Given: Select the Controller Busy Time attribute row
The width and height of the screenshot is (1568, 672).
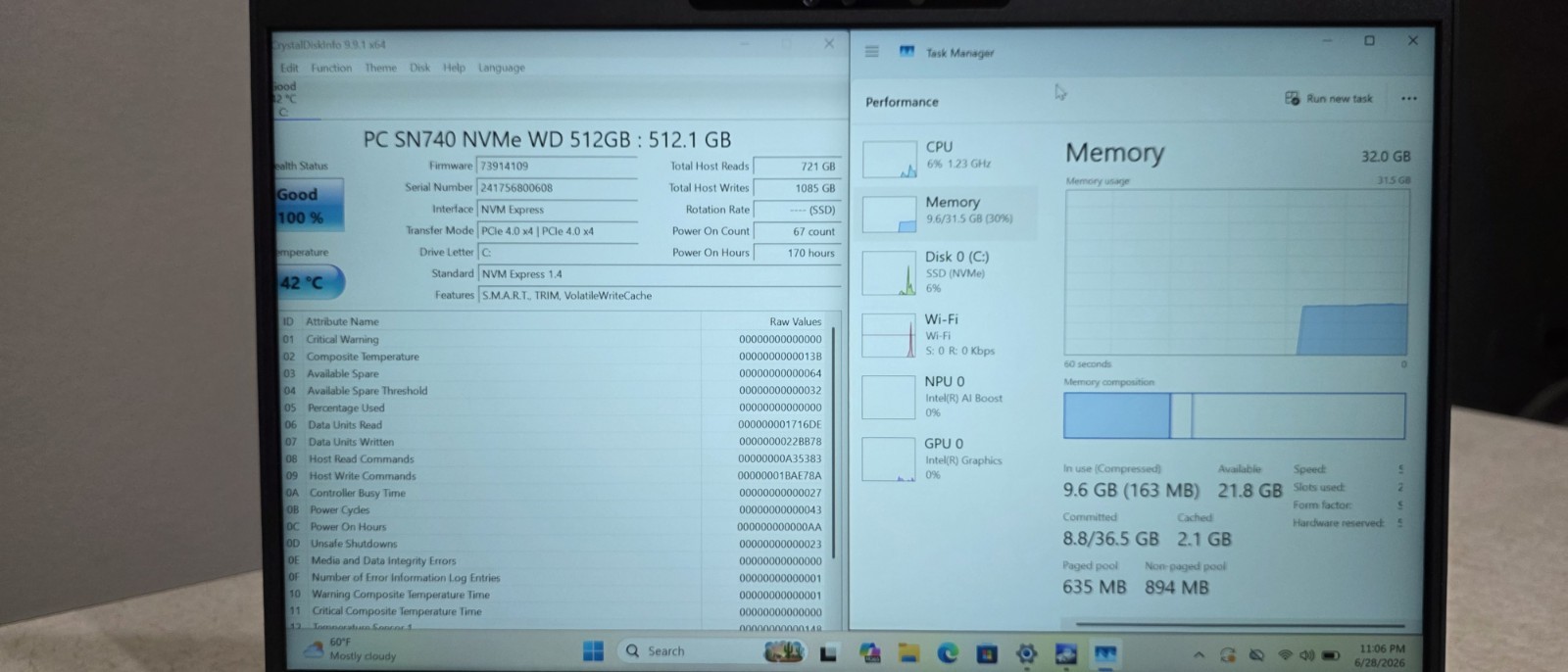Looking at the screenshot, I should coord(554,493).
